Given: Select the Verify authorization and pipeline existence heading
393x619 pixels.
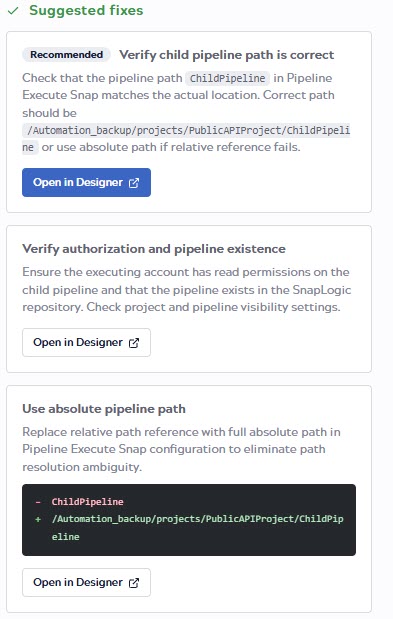Looking at the screenshot, I should tap(154, 249).
